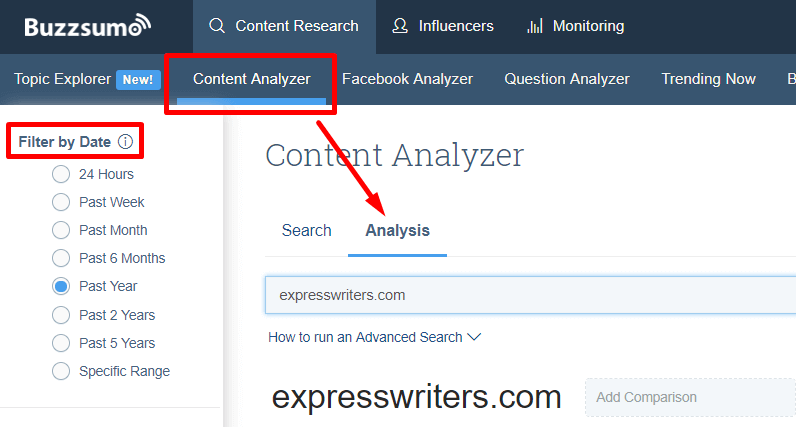Select the 24 Hours date filter
Viewport: 796px width, 427px height.
click(61, 174)
